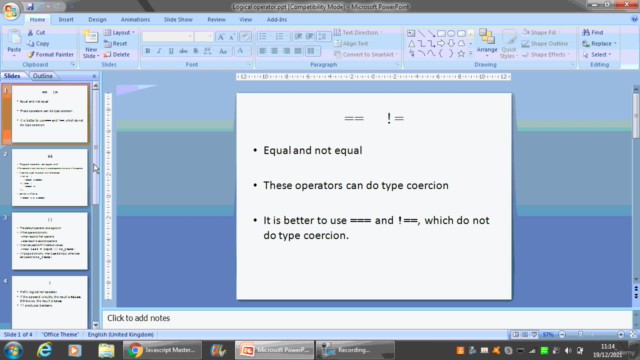Justify the paragraph text
The height and width of the screenshot is (360, 640).
point(298,51)
